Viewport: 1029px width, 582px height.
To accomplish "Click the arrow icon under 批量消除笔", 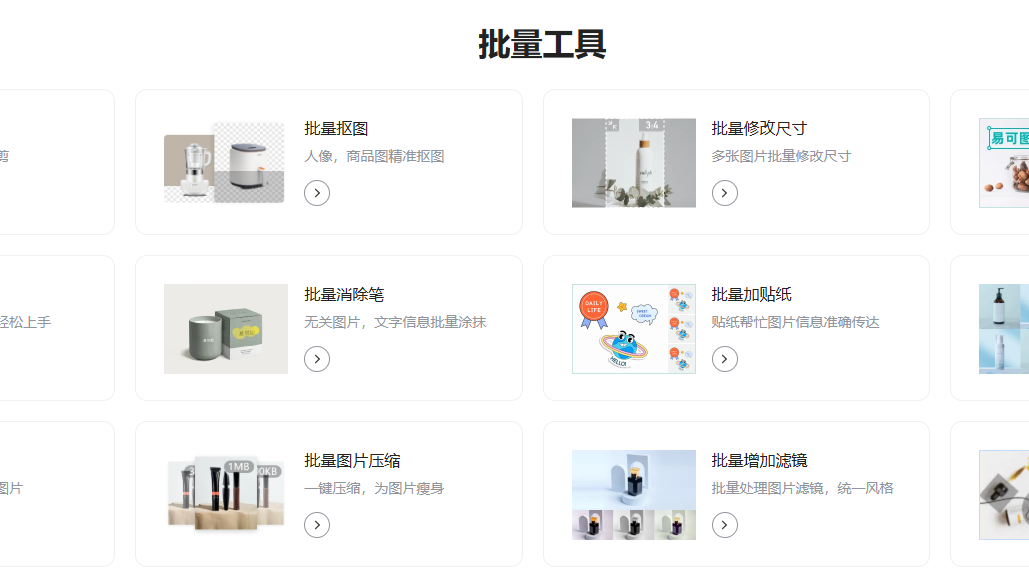I will [x=317, y=359].
